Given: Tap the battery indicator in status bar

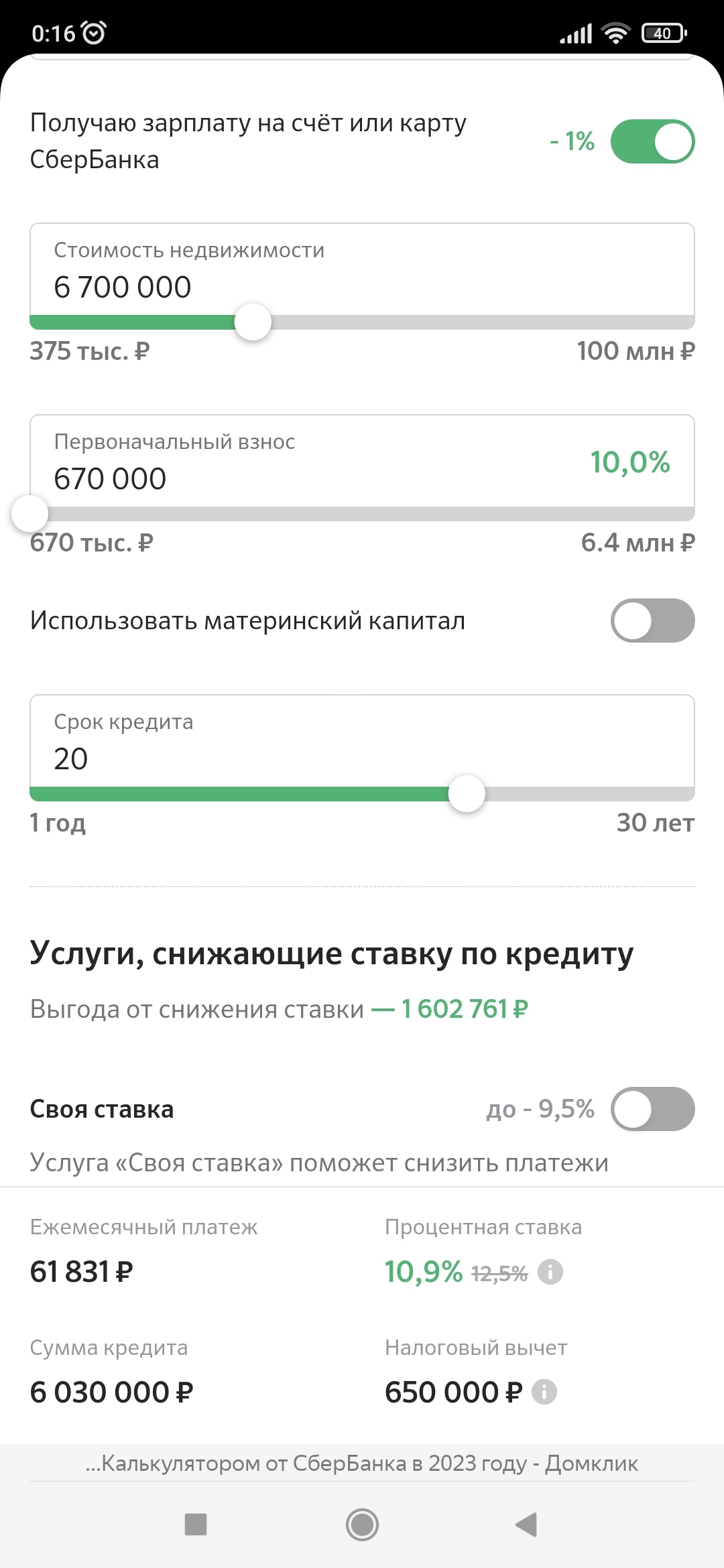Looking at the screenshot, I should pos(664,33).
